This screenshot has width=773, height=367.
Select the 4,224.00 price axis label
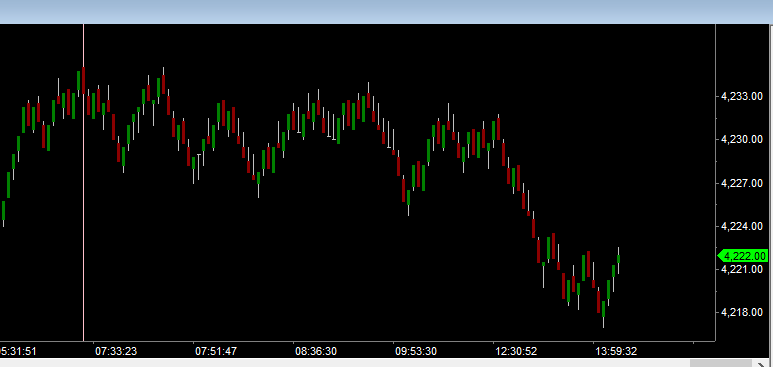[742, 226]
